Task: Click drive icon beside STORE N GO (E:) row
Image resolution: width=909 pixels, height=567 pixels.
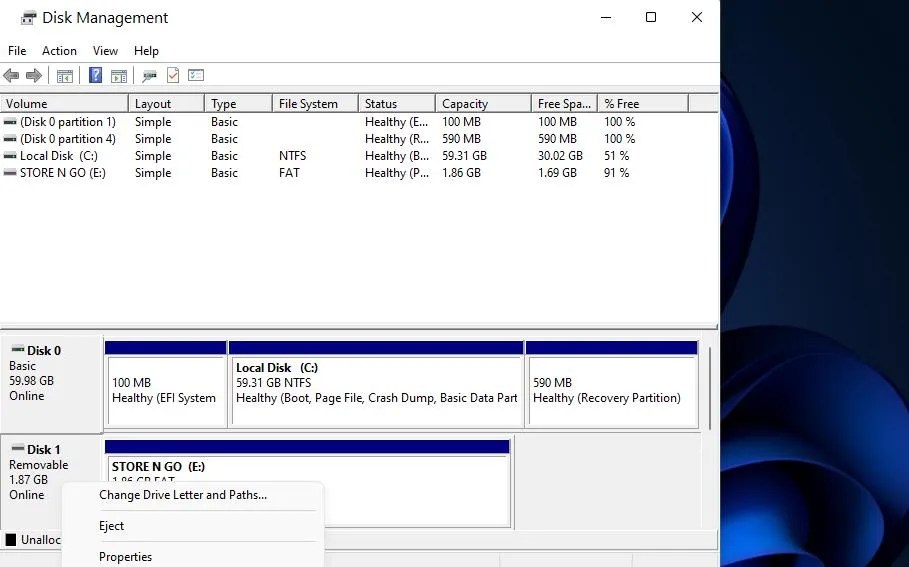Action: tap(10, 173)
